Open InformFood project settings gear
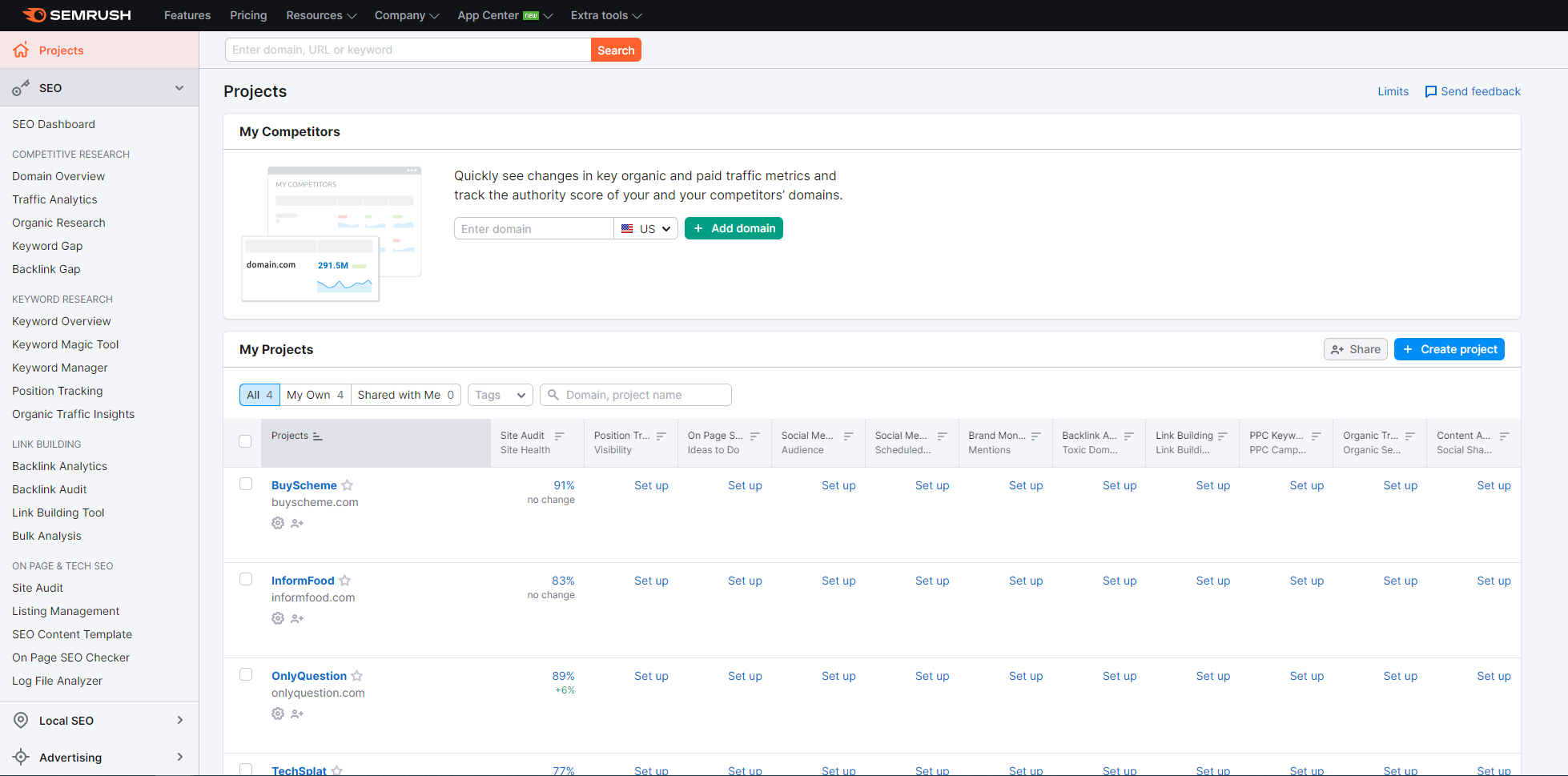Image resolution: width=1568 pixels, height=776 pixels. pyautogui.click(x=278, y=618)
